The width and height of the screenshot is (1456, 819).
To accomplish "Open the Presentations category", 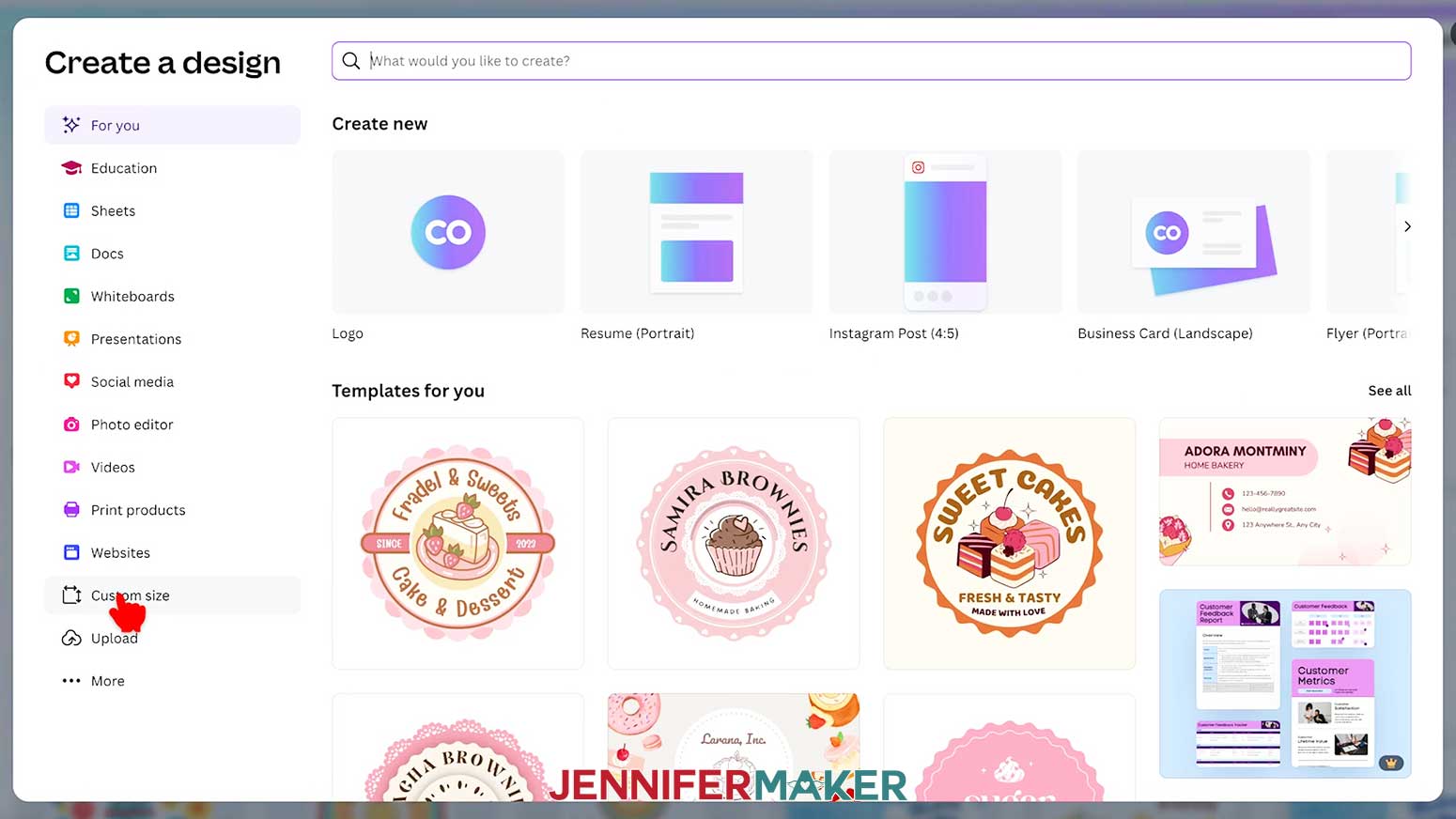I will tap(172, 339).
